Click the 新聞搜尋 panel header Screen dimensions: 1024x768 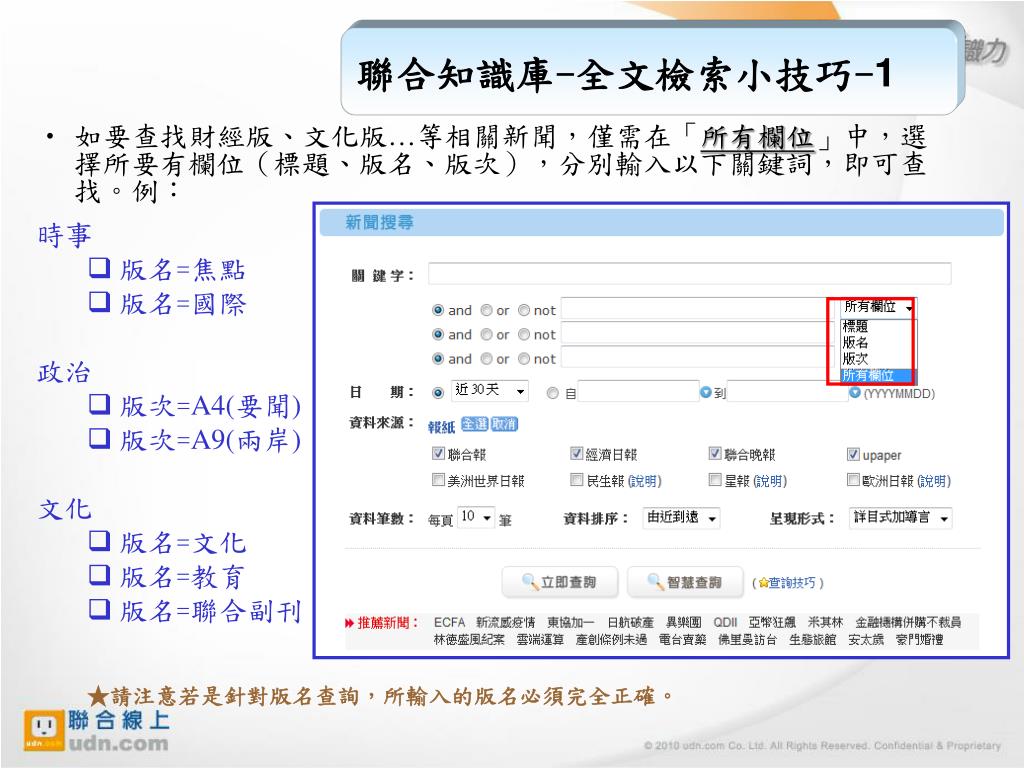point(661,223)
